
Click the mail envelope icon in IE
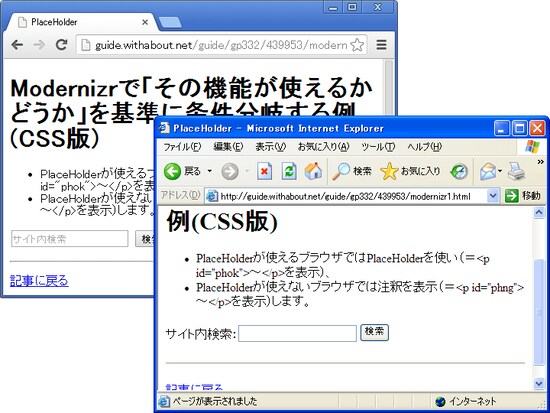(x=488, y=172)
